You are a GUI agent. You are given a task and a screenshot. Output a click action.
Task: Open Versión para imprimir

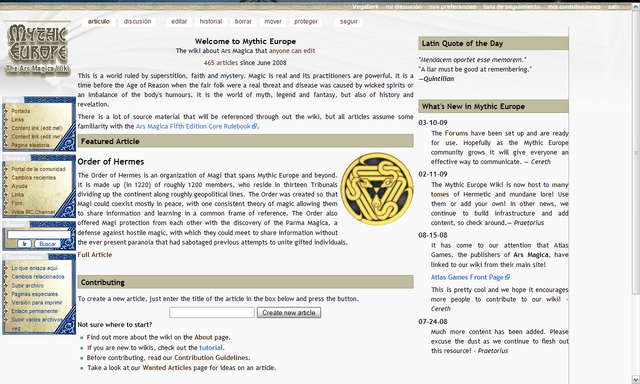pos(37,303)
